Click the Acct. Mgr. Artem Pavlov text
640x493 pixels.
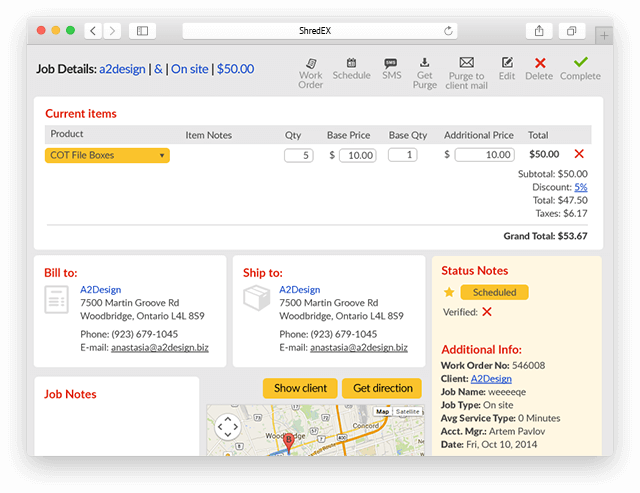coord(493,431)
